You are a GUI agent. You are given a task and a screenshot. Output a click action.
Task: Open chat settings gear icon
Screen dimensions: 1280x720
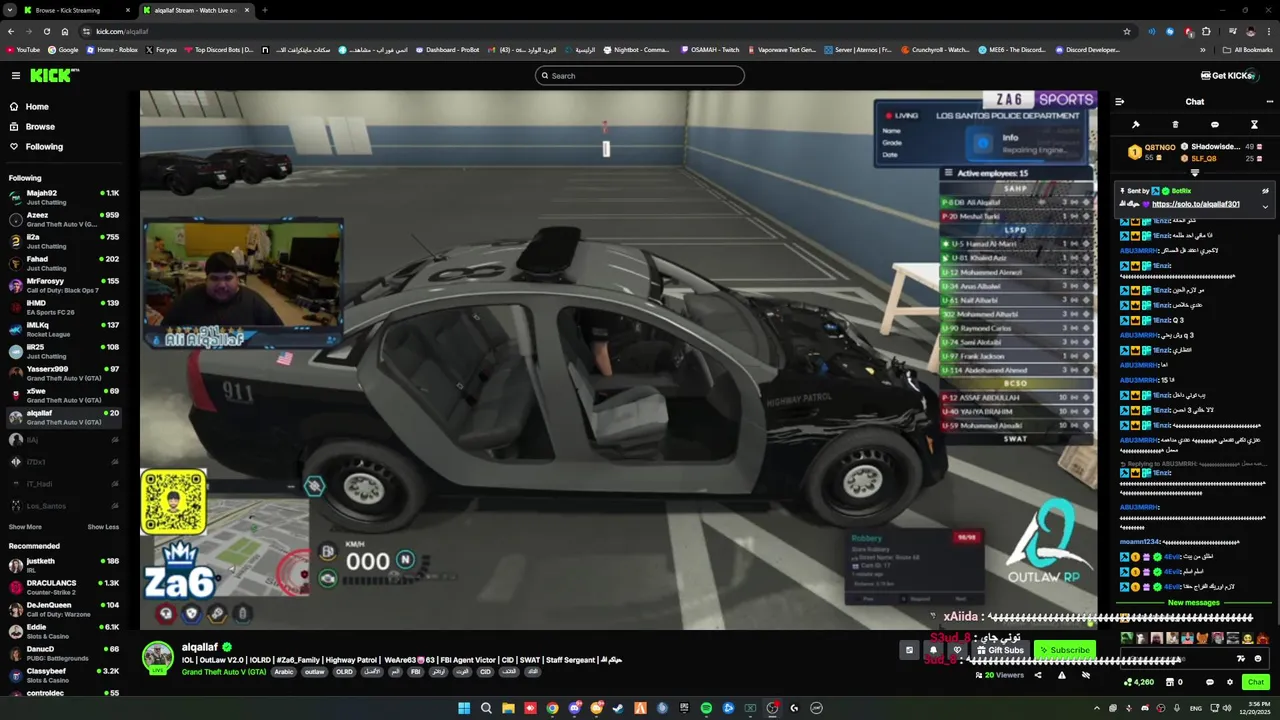1230,682
